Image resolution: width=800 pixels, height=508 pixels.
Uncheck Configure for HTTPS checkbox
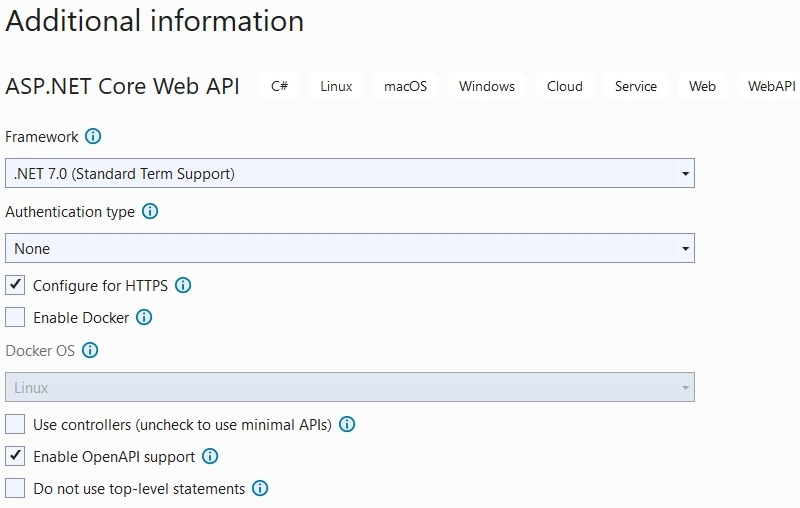pos(15,285)
